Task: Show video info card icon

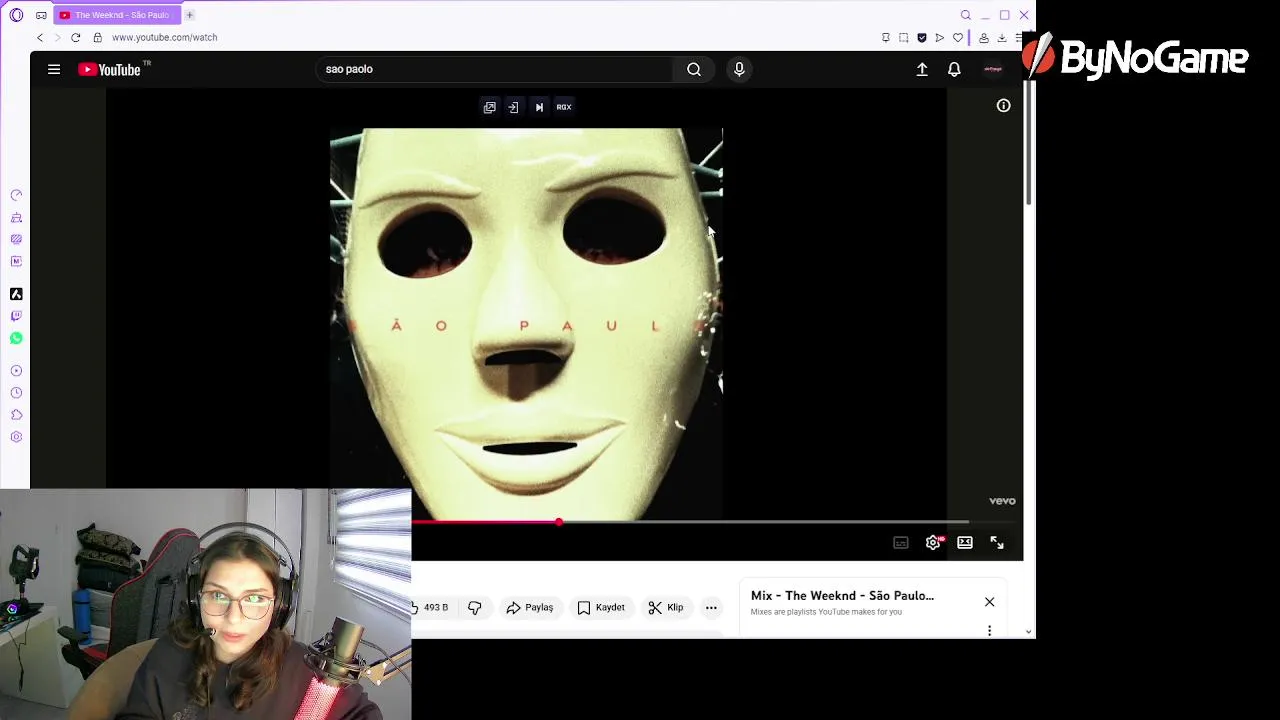Action: [1003, 105]
